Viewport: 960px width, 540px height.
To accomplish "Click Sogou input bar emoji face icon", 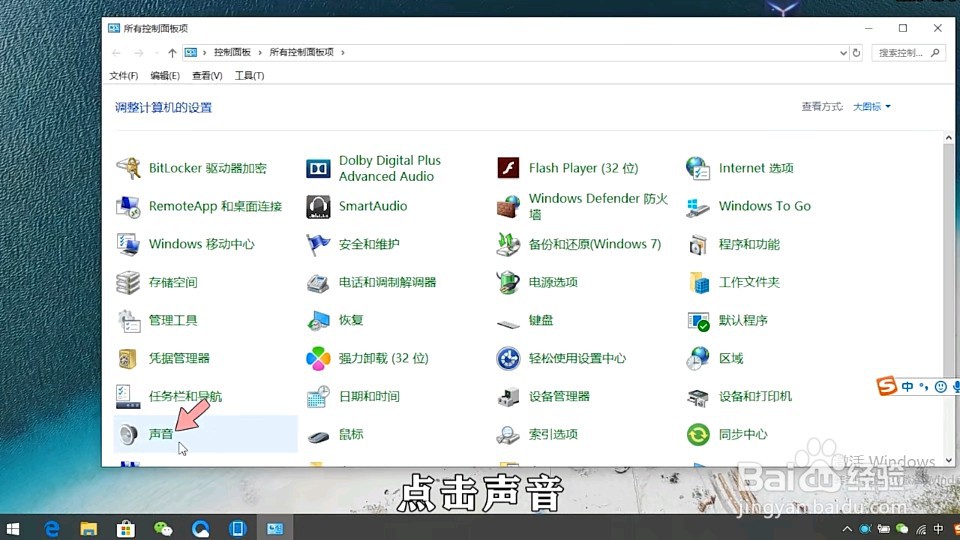I will point(941,386).
